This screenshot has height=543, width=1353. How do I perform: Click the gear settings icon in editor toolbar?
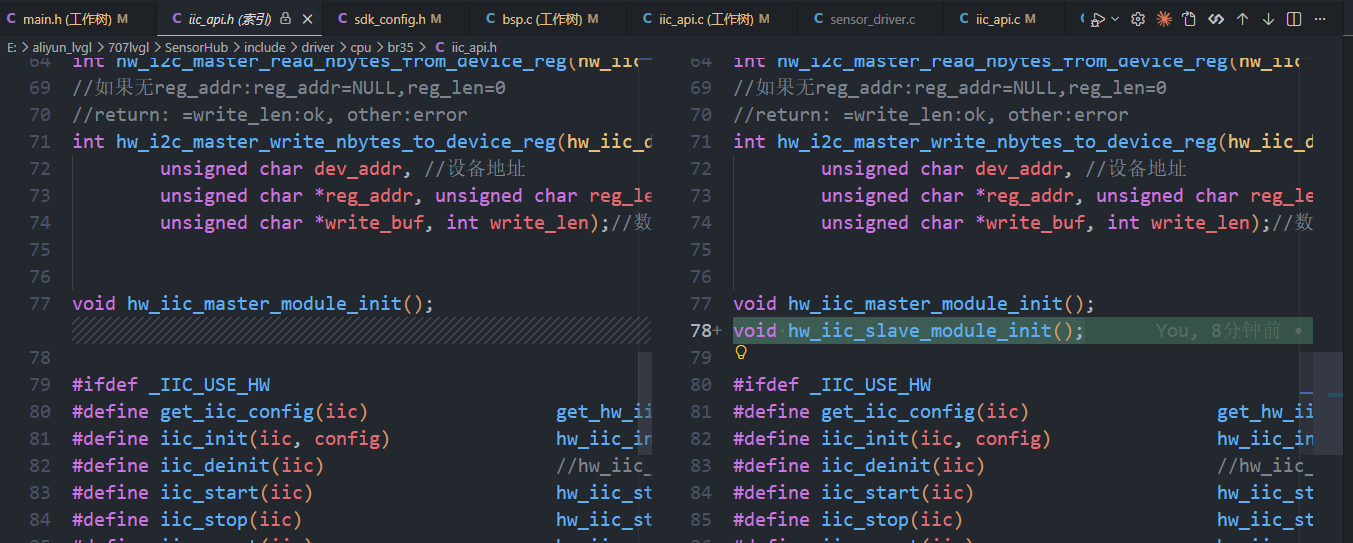(x=1138, y=19)
